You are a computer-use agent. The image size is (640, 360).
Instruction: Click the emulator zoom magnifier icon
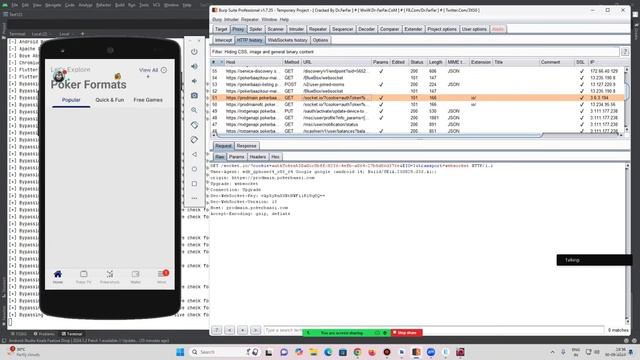(194, 110)
